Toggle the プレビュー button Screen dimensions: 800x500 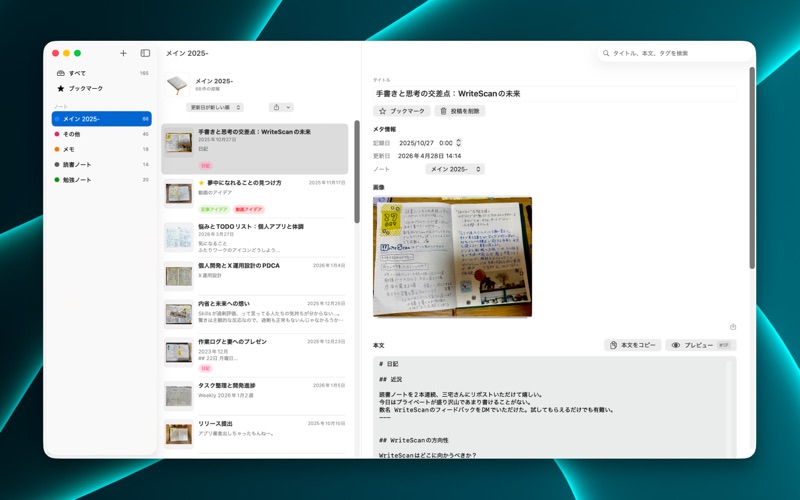[701, 345]
